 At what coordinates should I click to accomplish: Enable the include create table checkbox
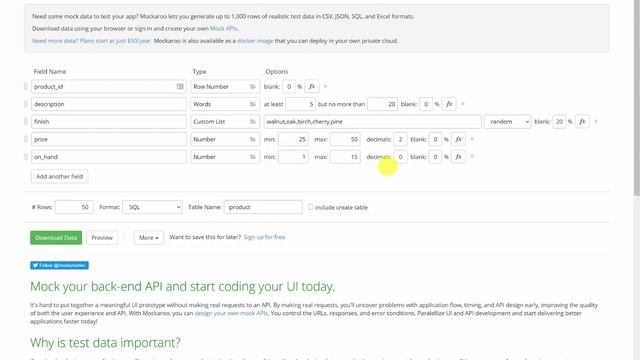311,207
